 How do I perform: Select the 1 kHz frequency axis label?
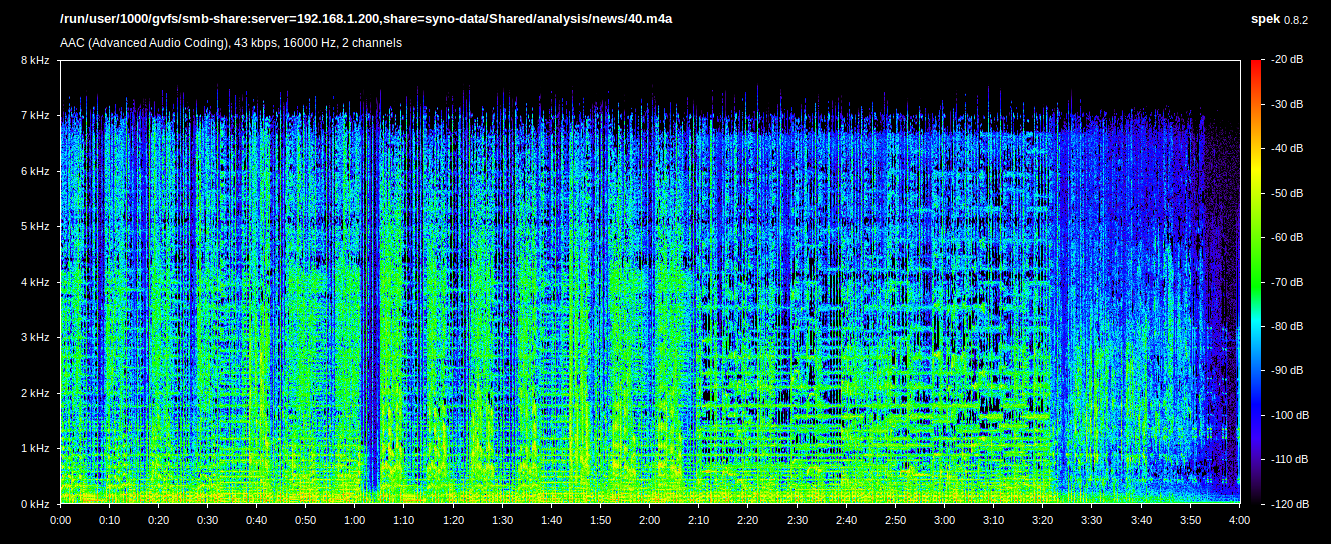(34, 448)
